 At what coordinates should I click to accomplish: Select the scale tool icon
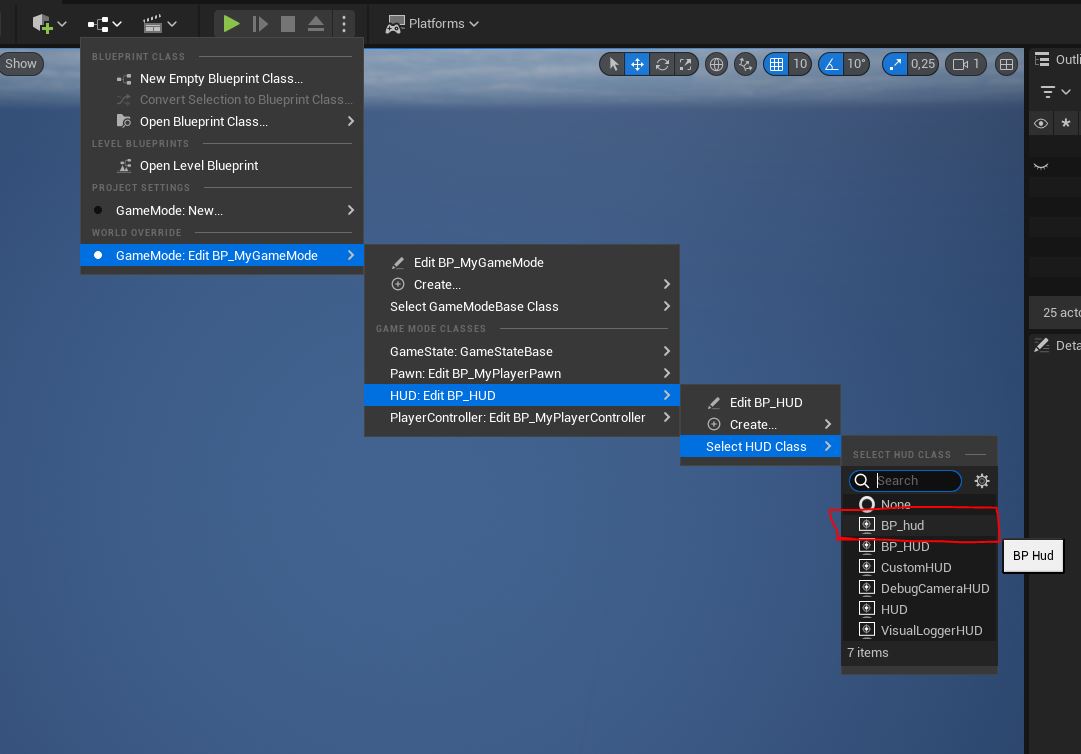[686, 64]
